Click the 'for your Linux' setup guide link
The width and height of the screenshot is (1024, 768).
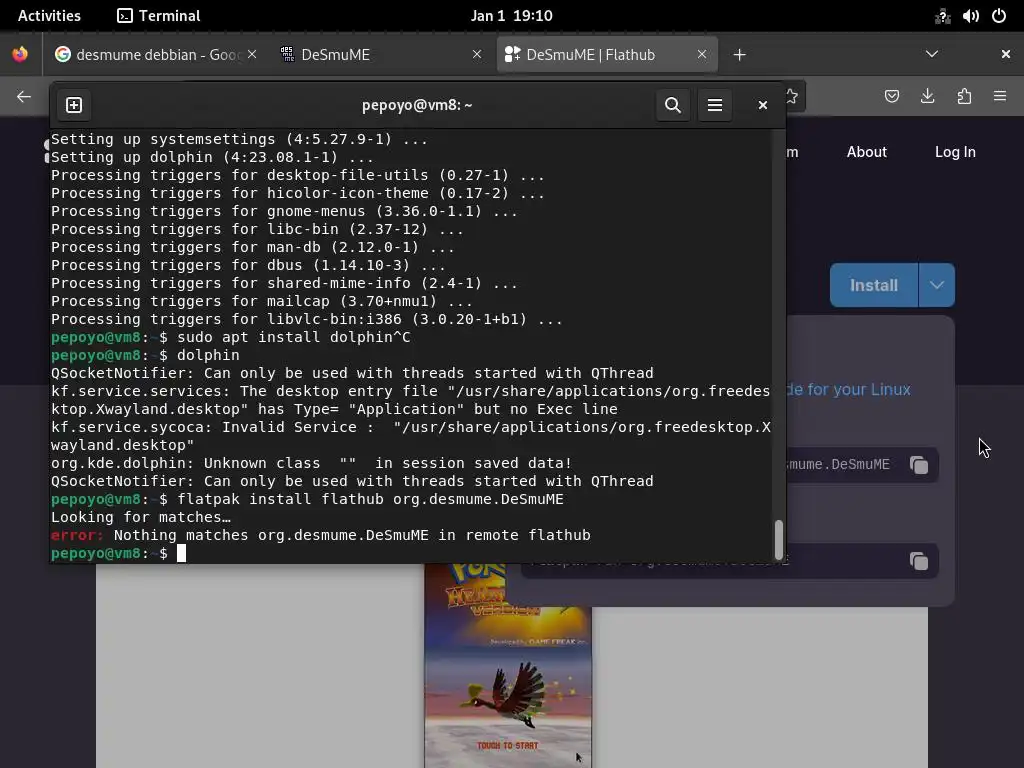click(x=848, y=390)
